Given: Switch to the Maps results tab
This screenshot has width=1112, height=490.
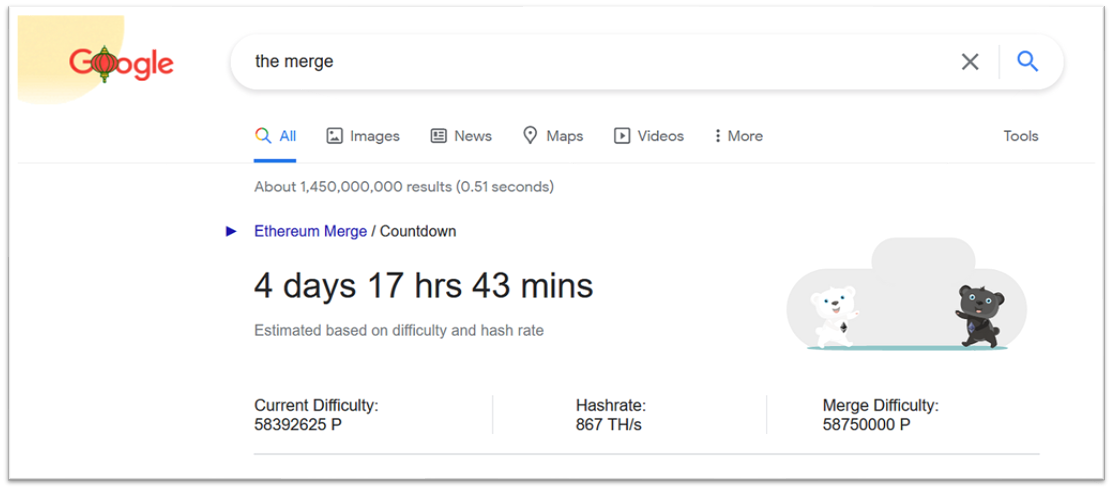Looking at the screenshot, I should 553,135.
